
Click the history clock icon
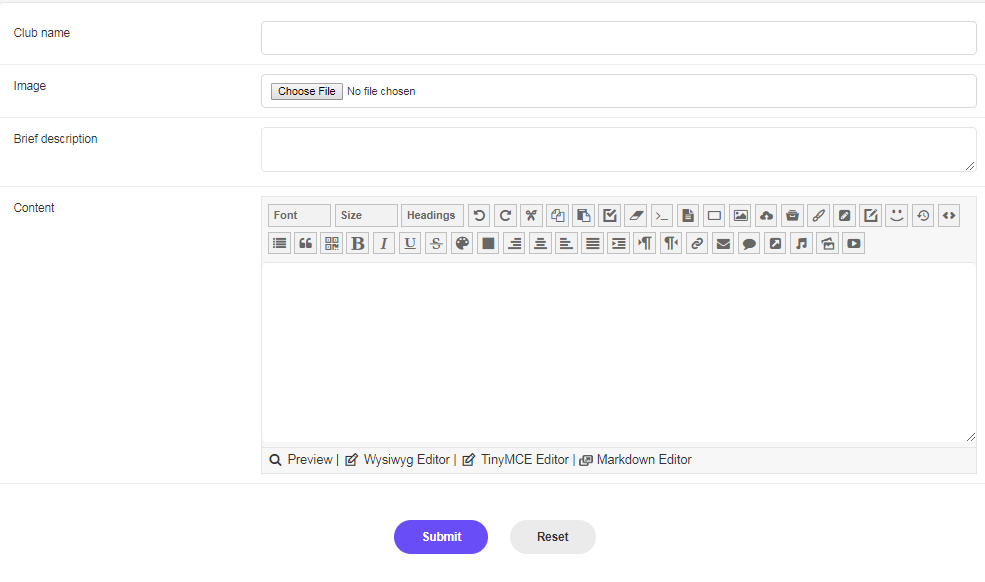tap(922, 216)
